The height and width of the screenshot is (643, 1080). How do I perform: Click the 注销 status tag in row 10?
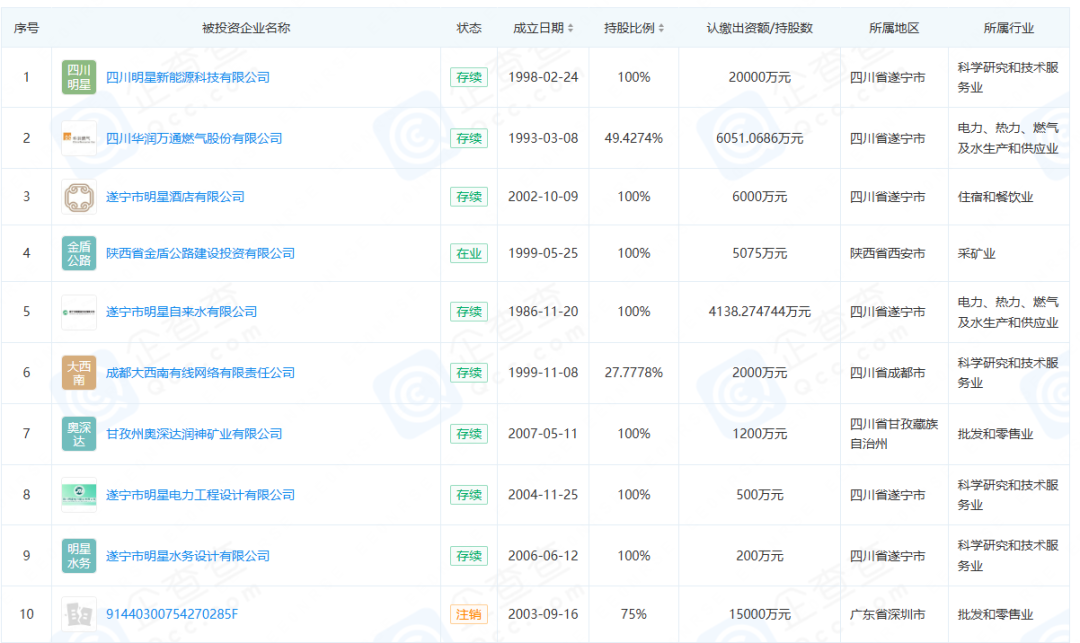[469, 614]
